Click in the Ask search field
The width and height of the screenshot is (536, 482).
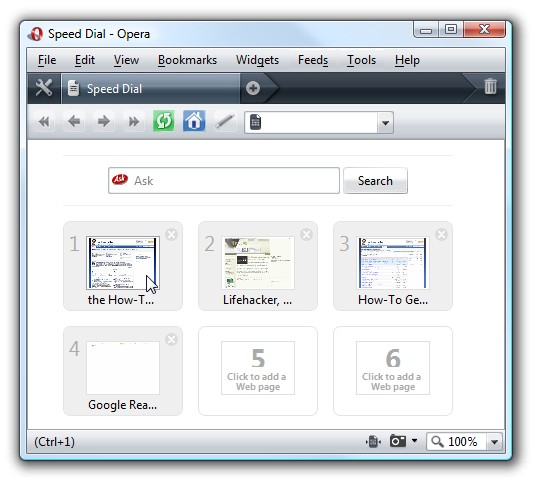pyautogui.click(x=224, y=180)
